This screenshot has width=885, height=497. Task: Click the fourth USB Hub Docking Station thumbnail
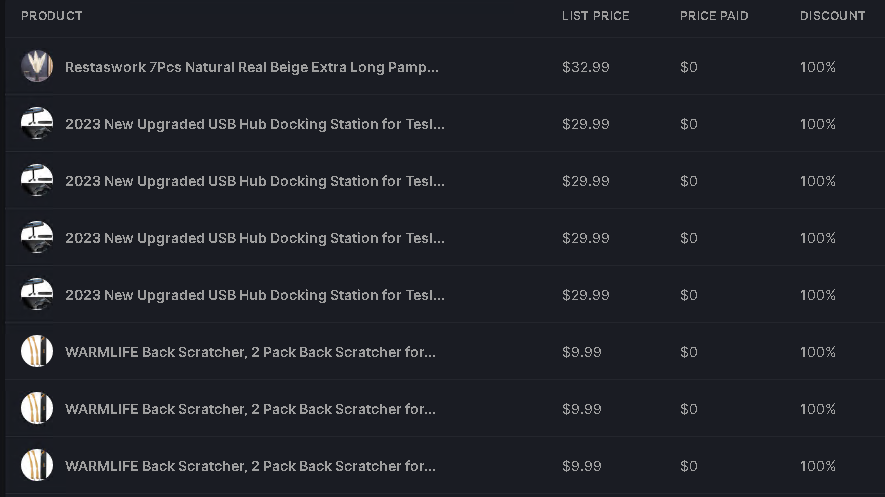pyautogui.click(x=37, y=294)
